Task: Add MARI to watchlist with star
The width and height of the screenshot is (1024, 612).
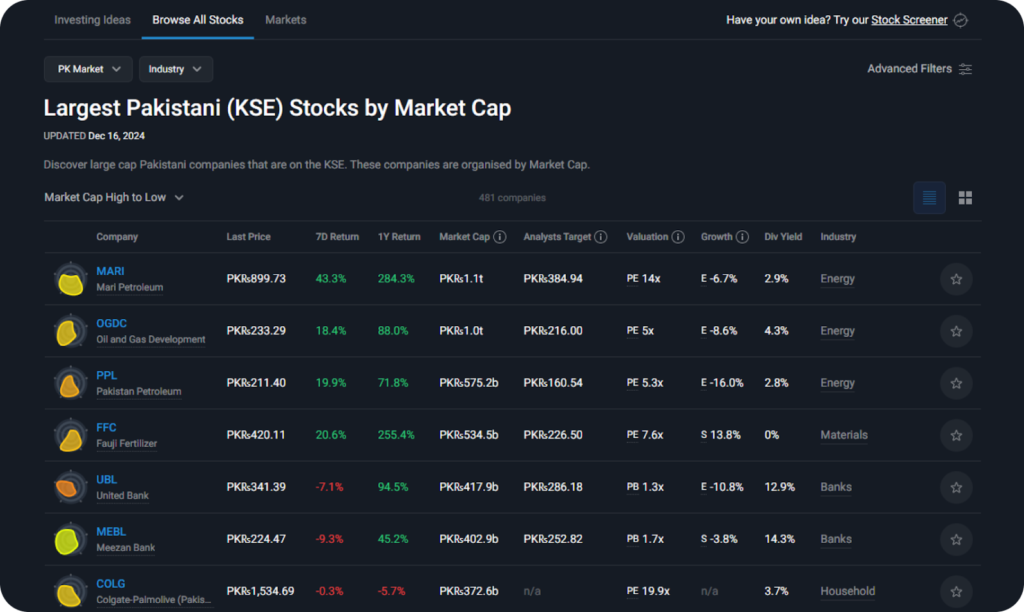Action: tap(956, 279)
